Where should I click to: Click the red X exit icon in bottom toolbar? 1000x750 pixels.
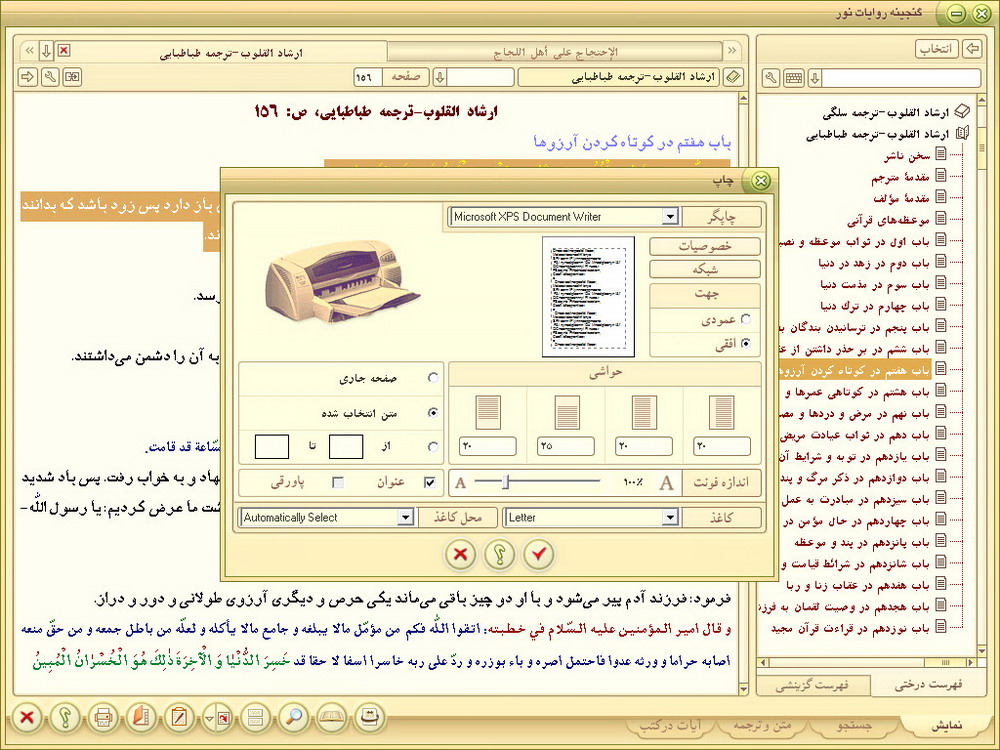point(26,718)
